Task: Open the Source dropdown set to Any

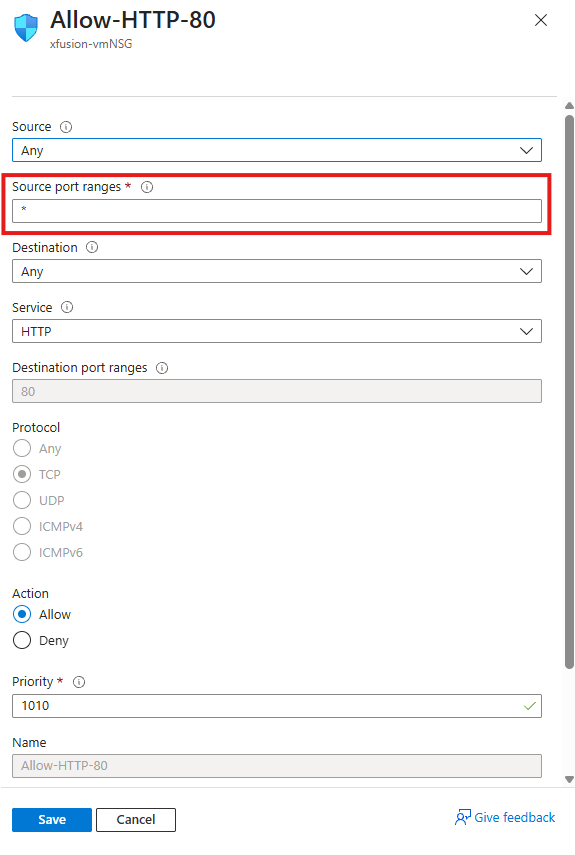Action: pyautogui.click(x=277, y=150)
